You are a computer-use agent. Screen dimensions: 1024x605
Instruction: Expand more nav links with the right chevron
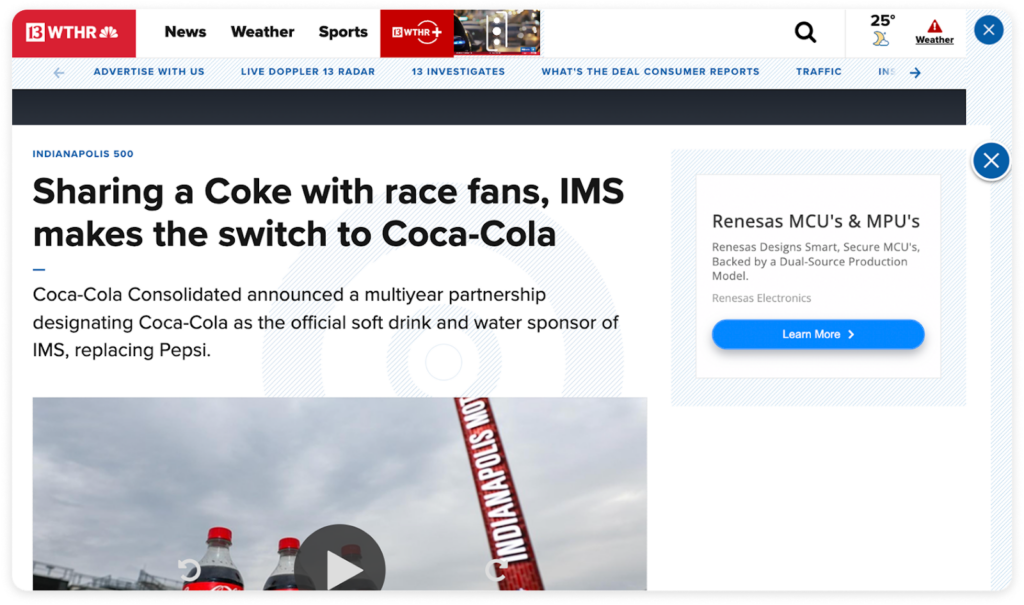915,72
